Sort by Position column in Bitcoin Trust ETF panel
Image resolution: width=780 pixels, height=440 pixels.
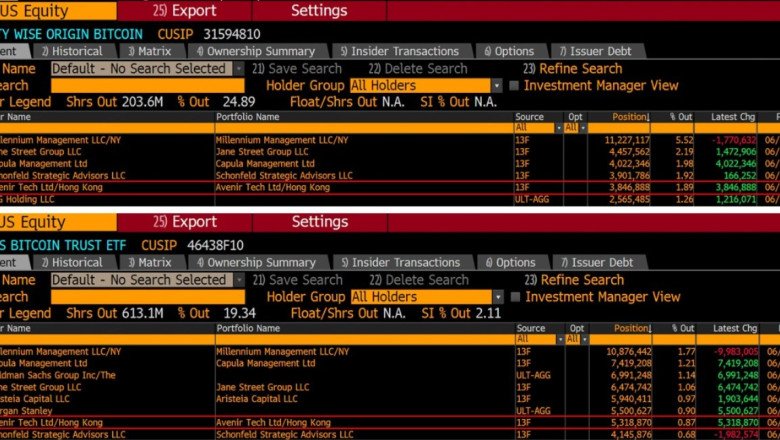(x=632, y=328)
